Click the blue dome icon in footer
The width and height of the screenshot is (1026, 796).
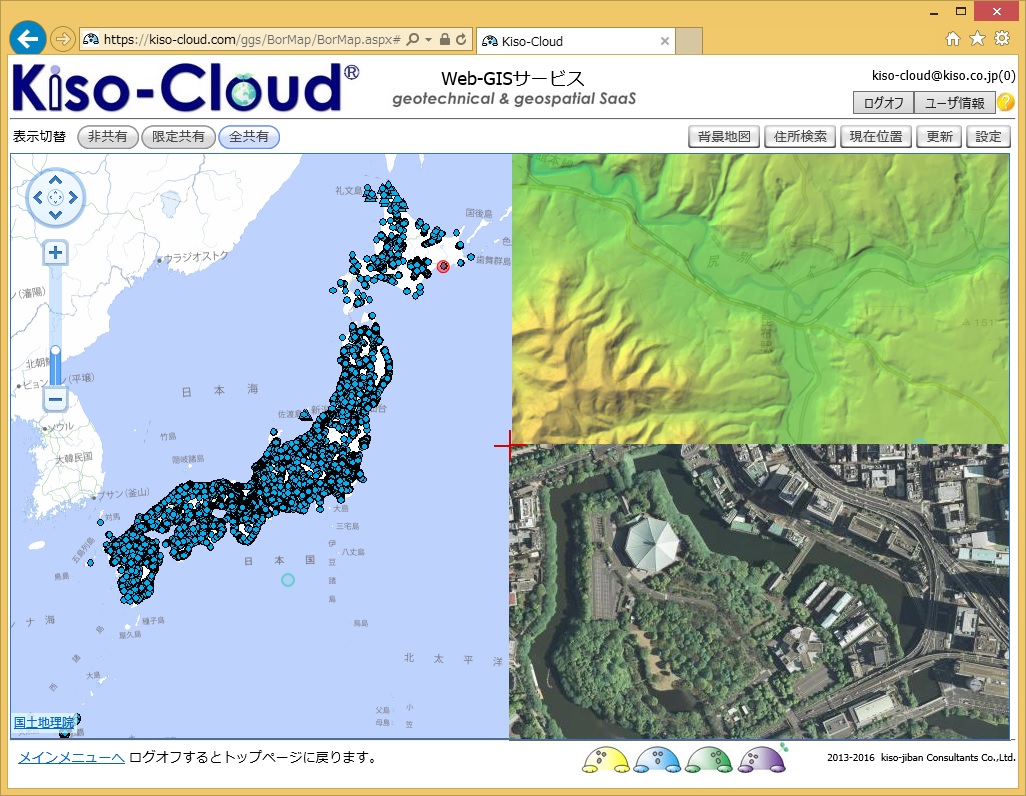[x=657, y=760]
